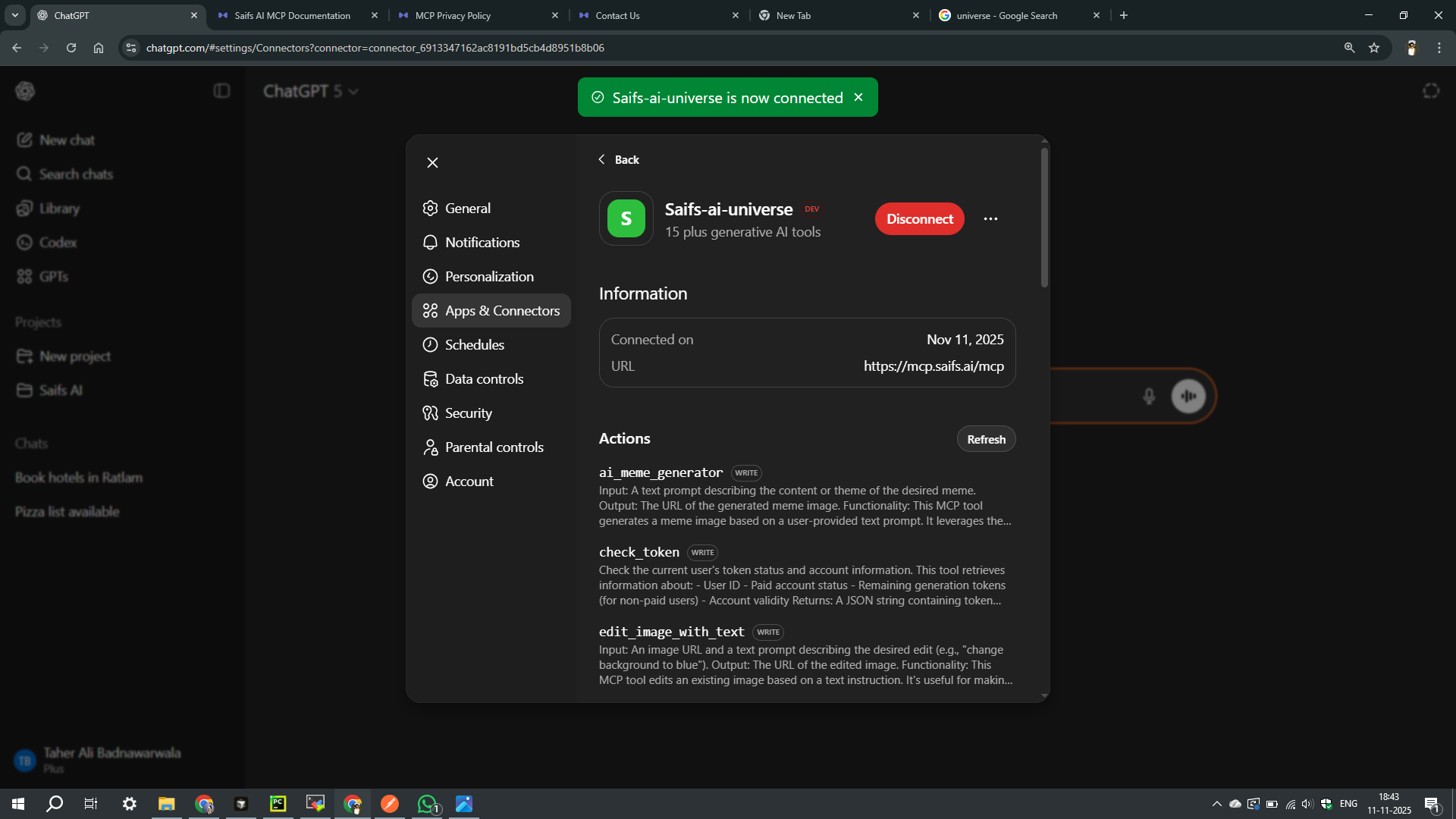Close the settings dialog with the X icon
The width and height of the screenshot is (1456, 819).
pos(432,162)
